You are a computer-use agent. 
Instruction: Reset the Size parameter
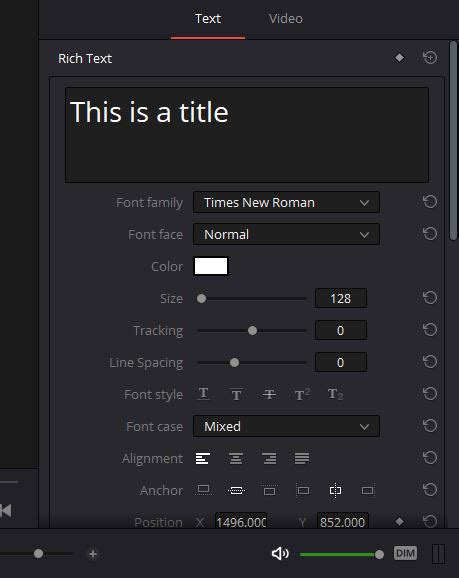430,297
